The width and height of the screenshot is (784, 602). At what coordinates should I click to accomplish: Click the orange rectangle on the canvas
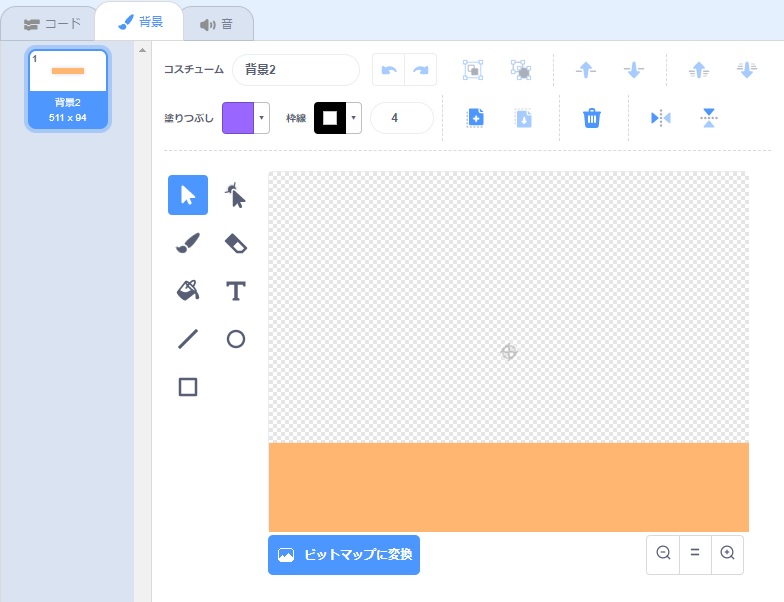pos(508,487)
